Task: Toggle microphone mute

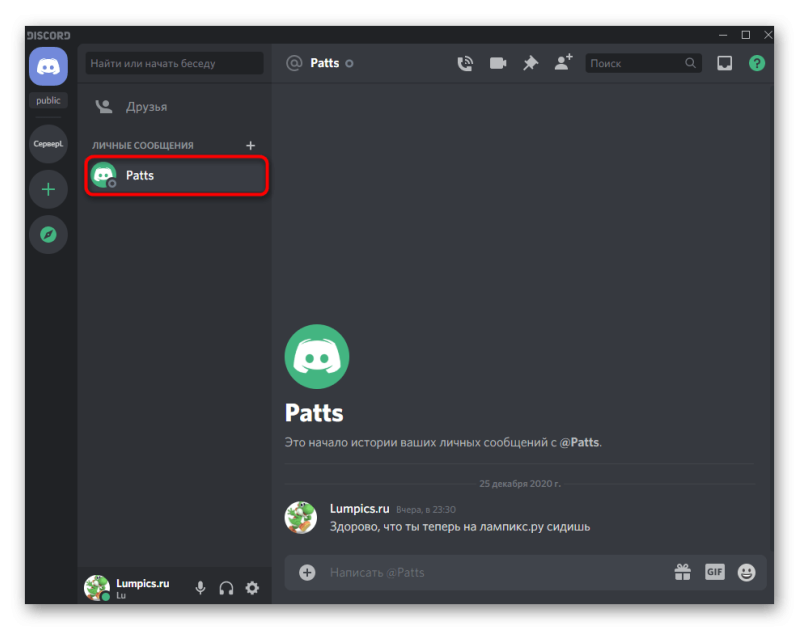Action: tap(201, 588)
